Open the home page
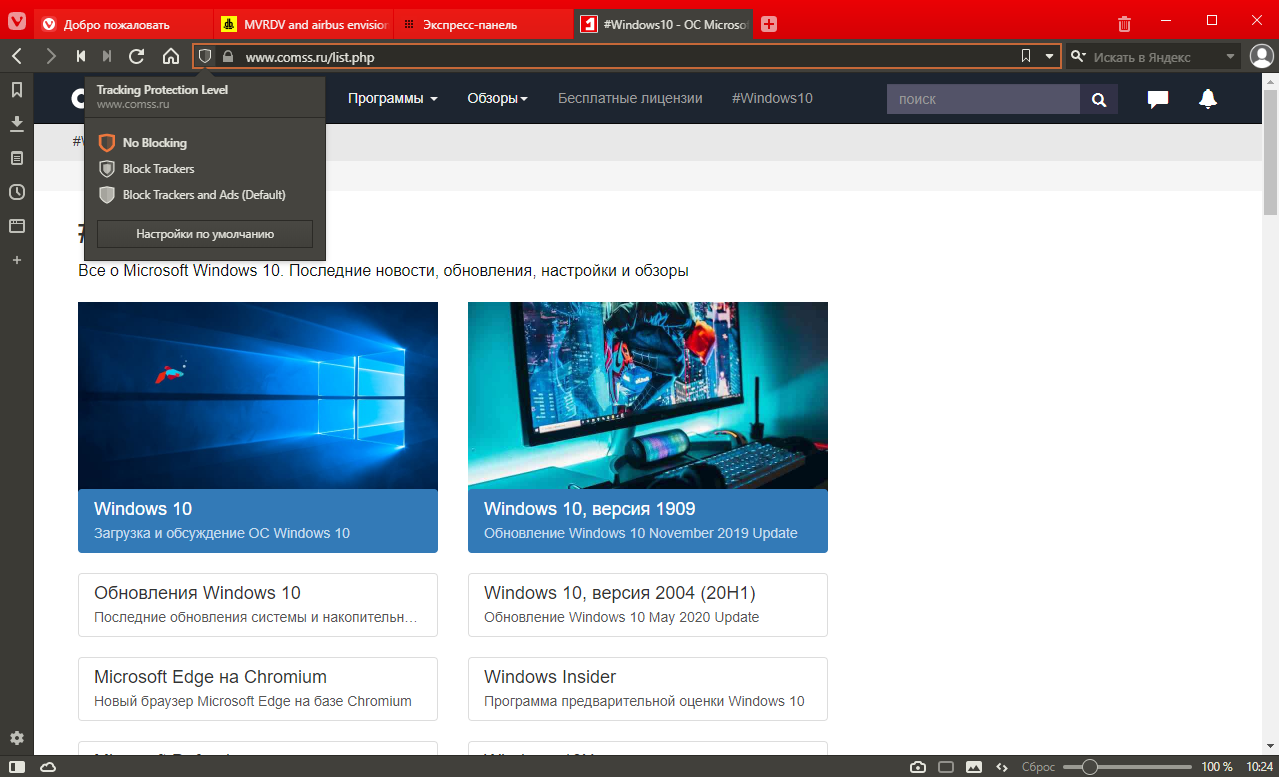Screen dimensions: 1279x777 tap(171, 57)
